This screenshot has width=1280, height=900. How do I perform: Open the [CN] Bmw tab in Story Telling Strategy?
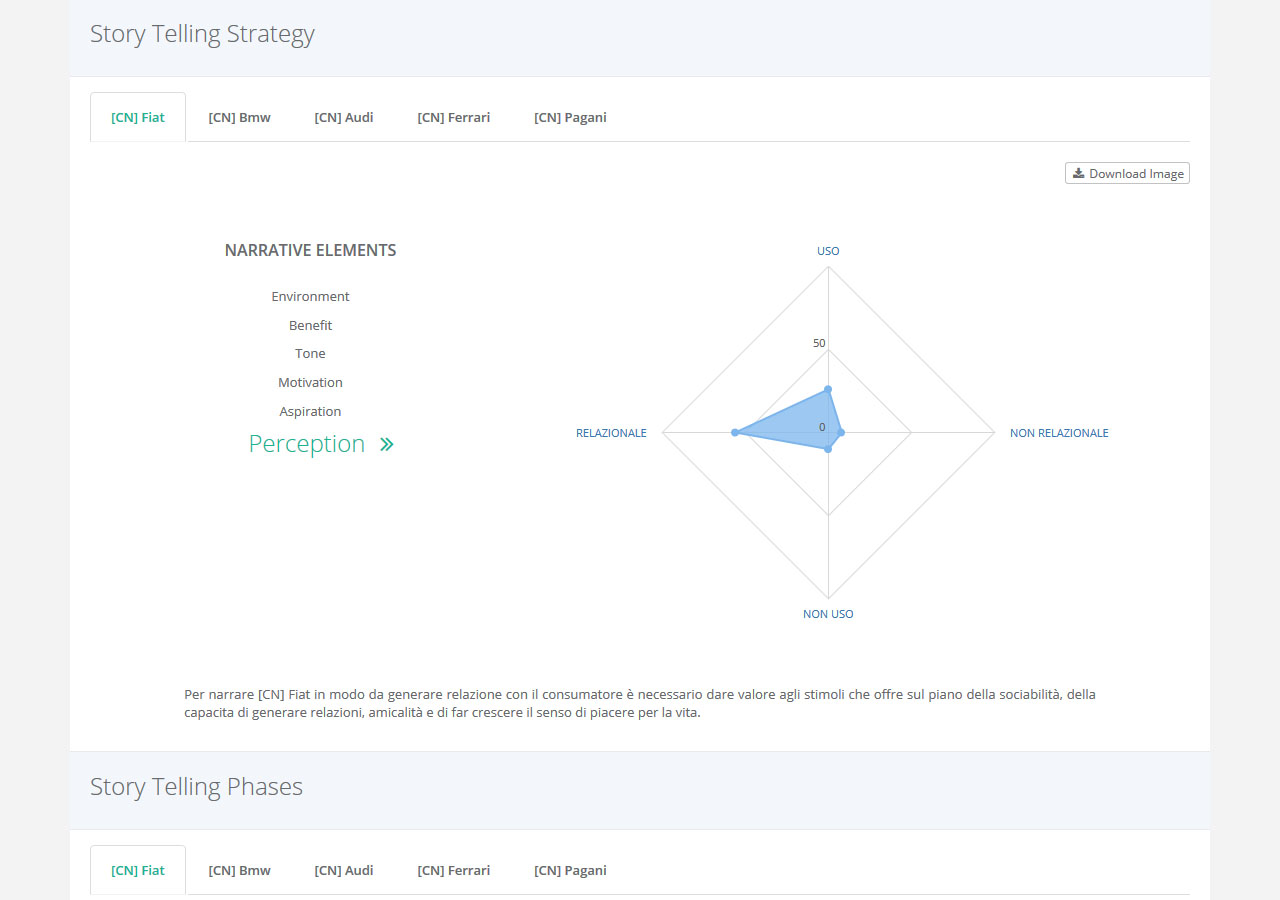[239, 117]
